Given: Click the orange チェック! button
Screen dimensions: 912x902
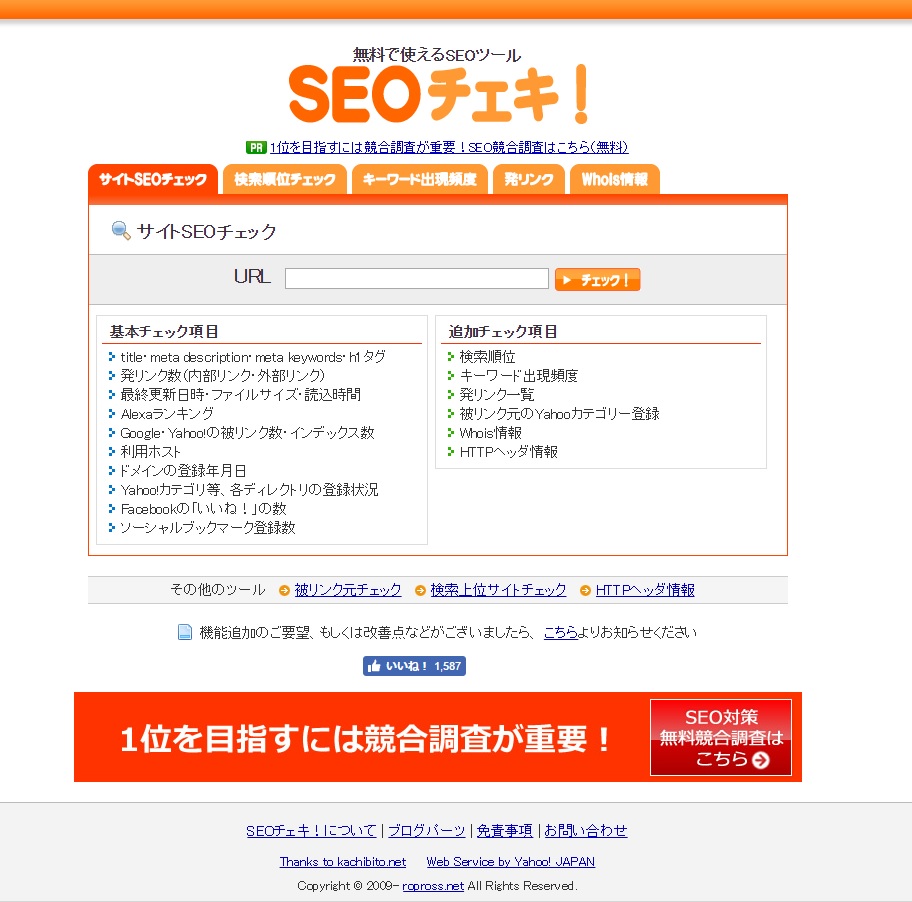Looking at the screenshot, I should point(597,280).
